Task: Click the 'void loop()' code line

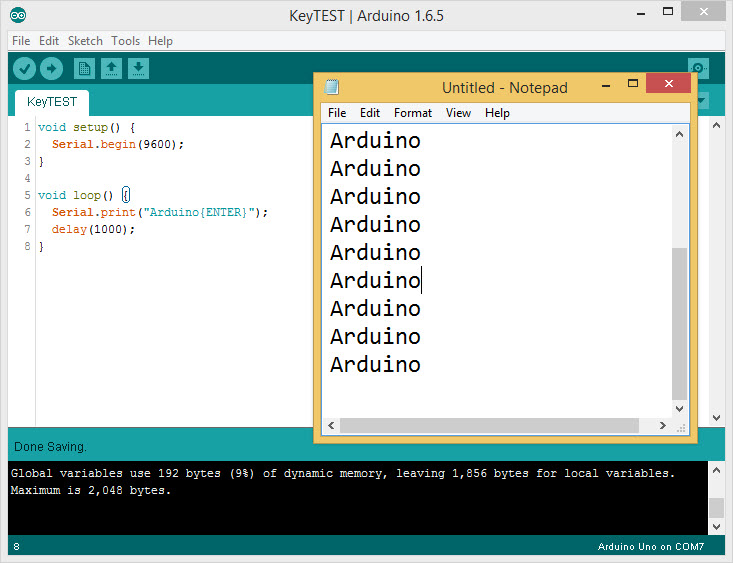Action: point(83,195)
